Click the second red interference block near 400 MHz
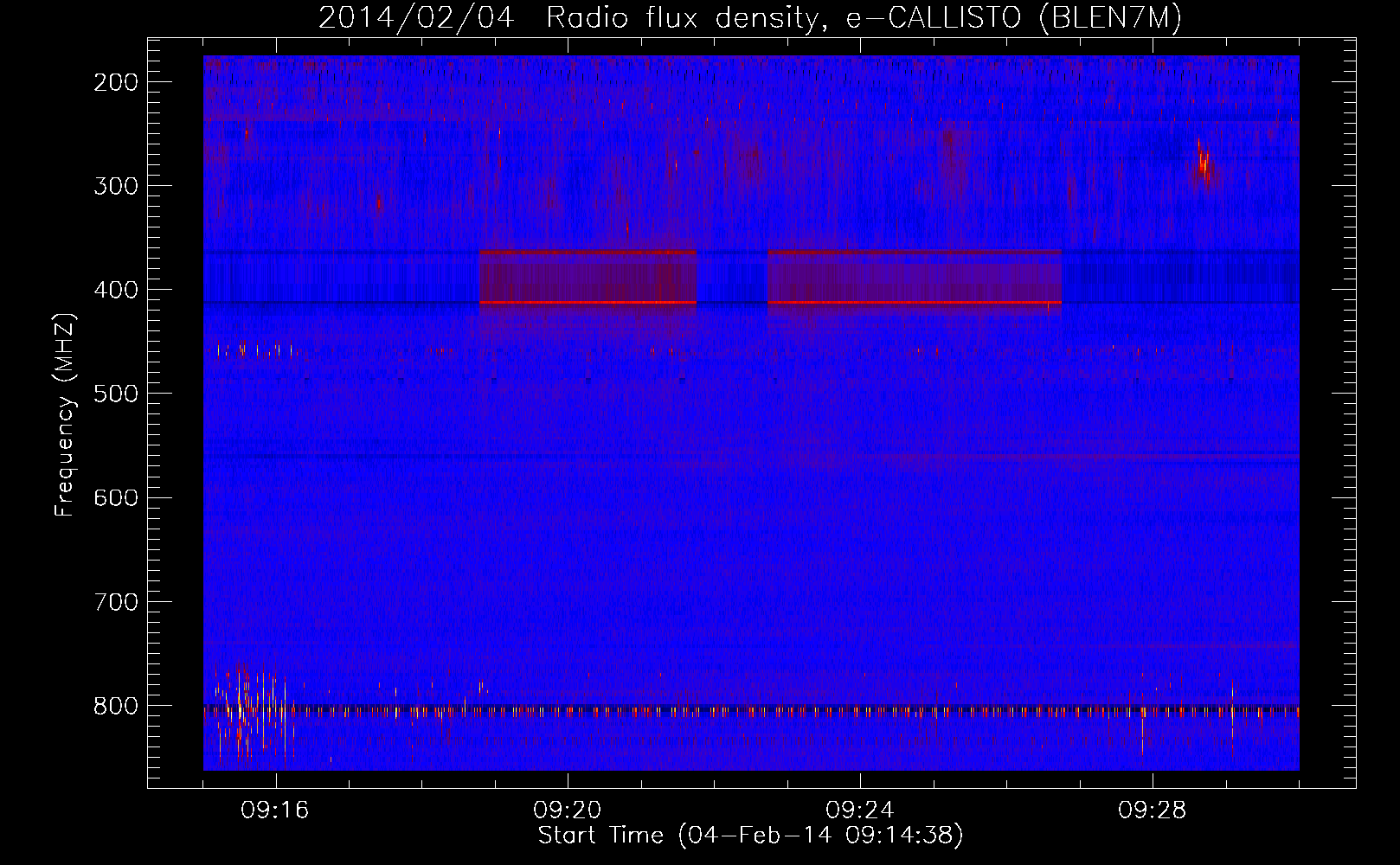Screen dimensions: 1400x865 tap(915, 277)
